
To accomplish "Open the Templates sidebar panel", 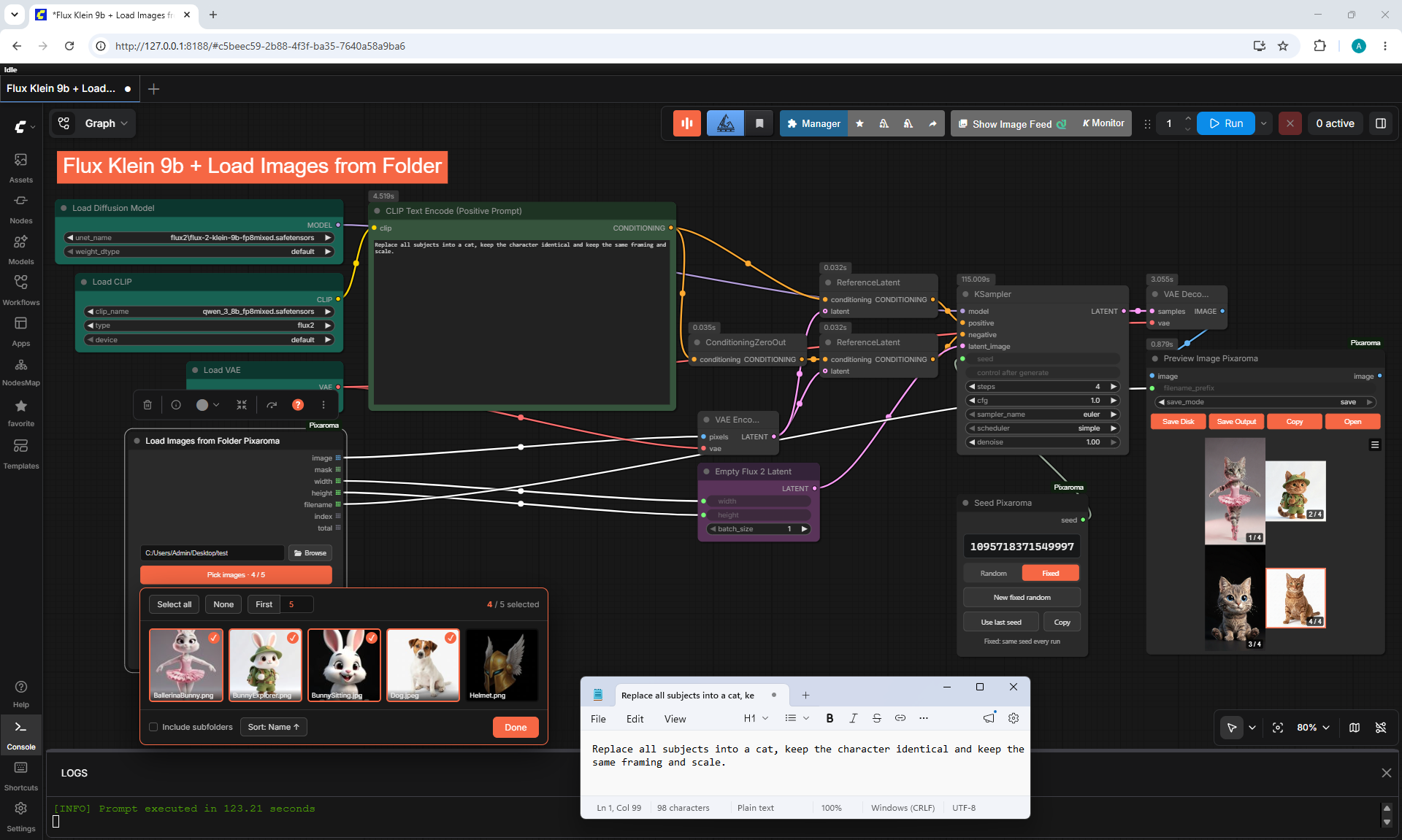I will point(21,454).
